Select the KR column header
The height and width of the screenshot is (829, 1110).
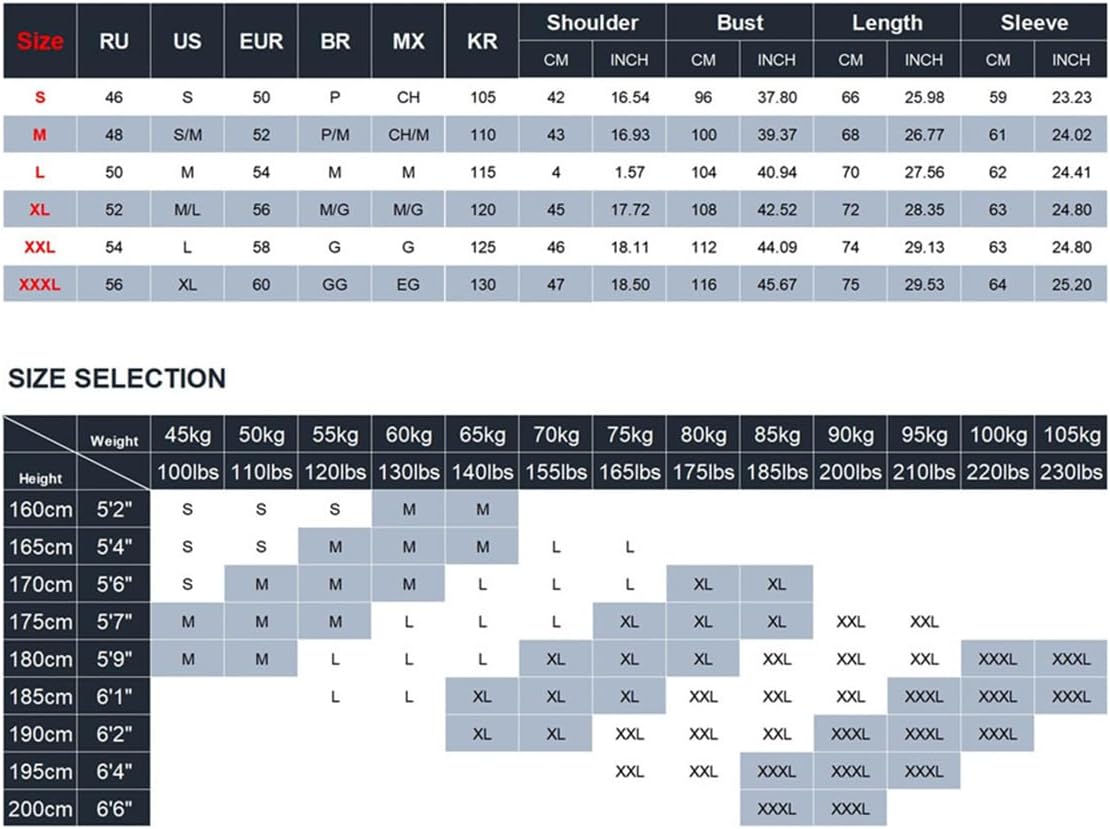coord(483,41)
